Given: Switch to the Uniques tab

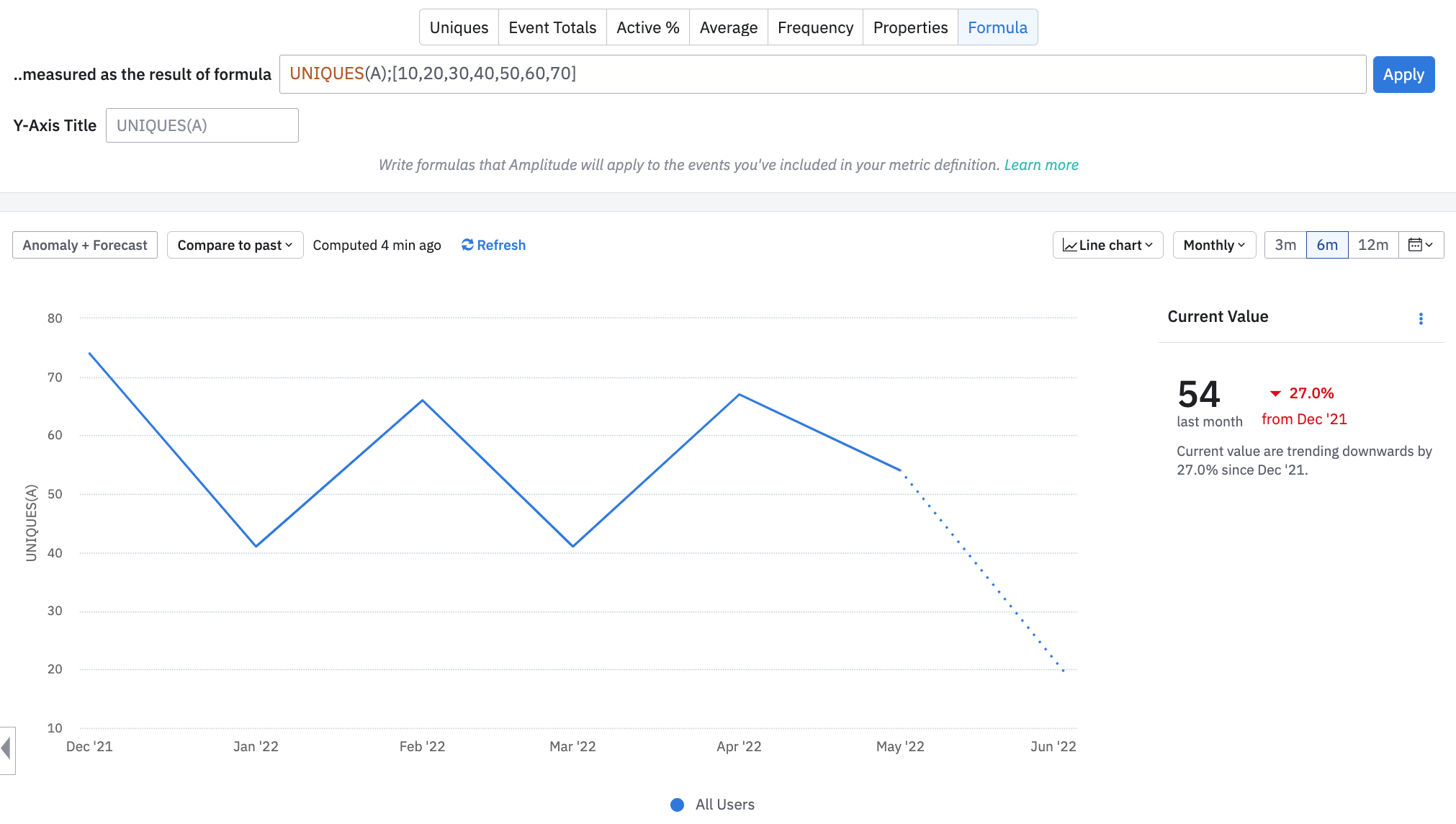Looking at the screenshot, I should tap(459, 27).
